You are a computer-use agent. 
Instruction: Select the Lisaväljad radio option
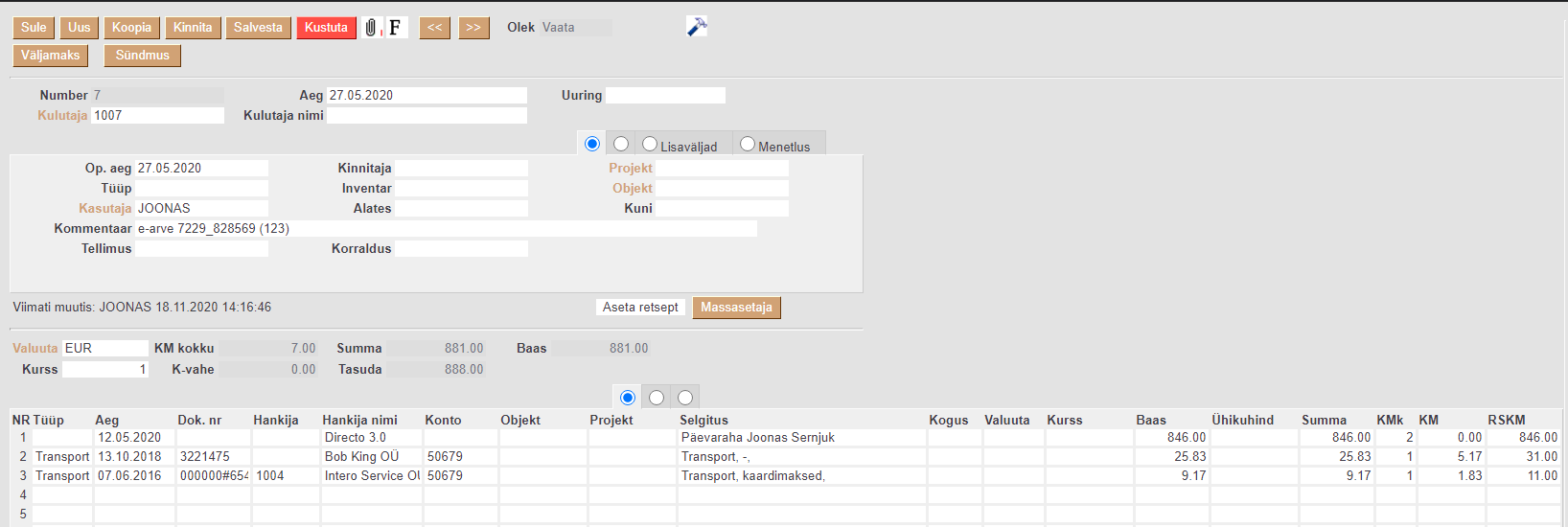[x=650, y=144]
